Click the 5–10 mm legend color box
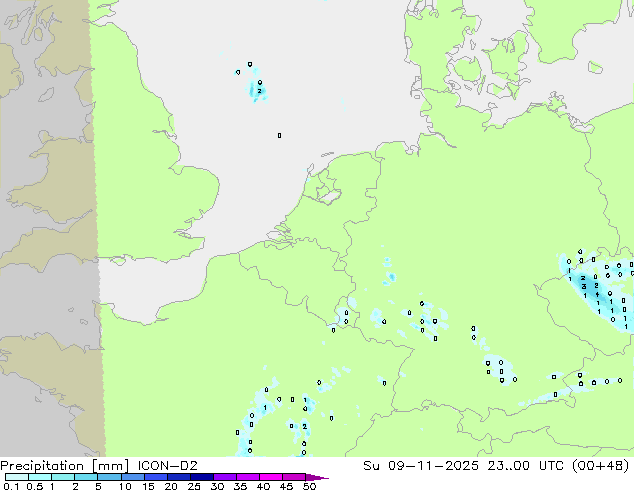The height and width of the screenshot is (490, 634). point(109,477)
